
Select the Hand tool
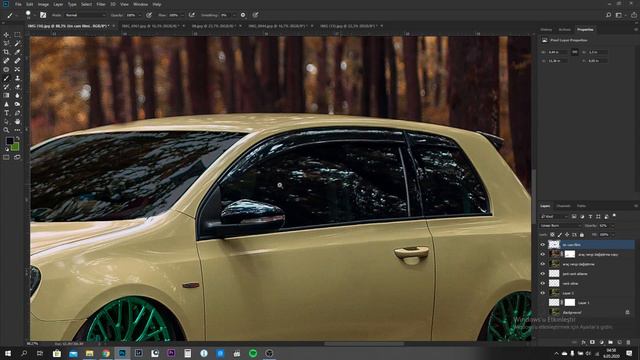click(x=17, y=121)
